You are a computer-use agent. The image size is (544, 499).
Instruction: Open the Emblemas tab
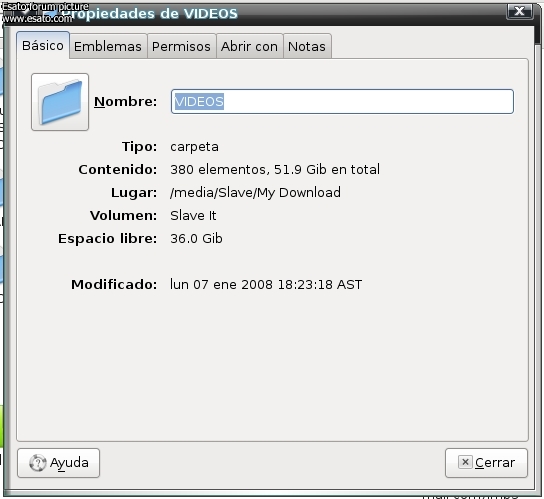(x=108, y=46)
